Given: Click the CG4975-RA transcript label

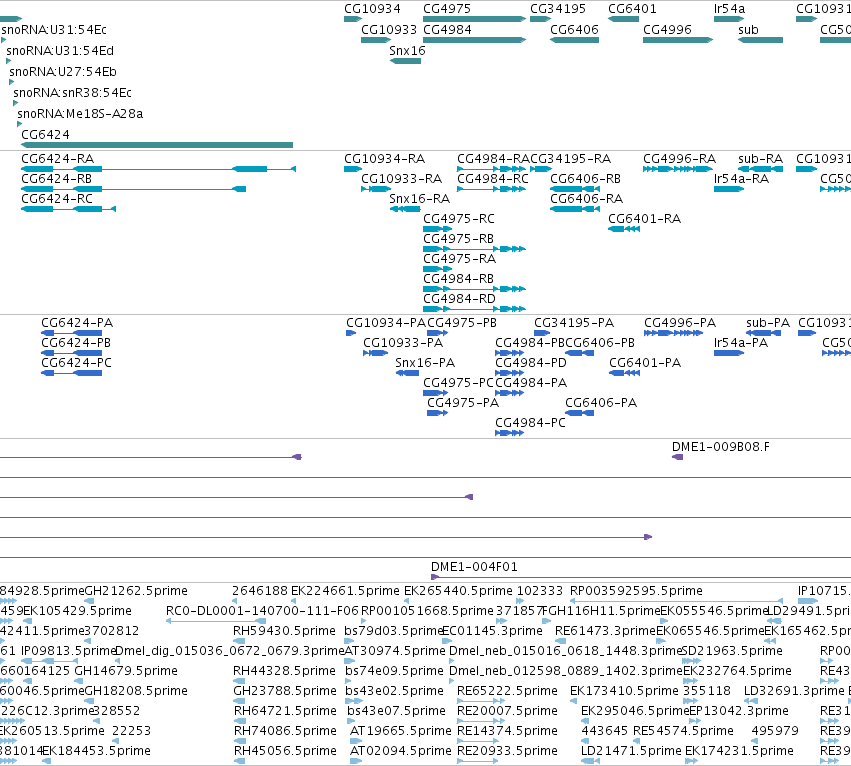Looking at the screenshot, I should click(x=459, y=259).
